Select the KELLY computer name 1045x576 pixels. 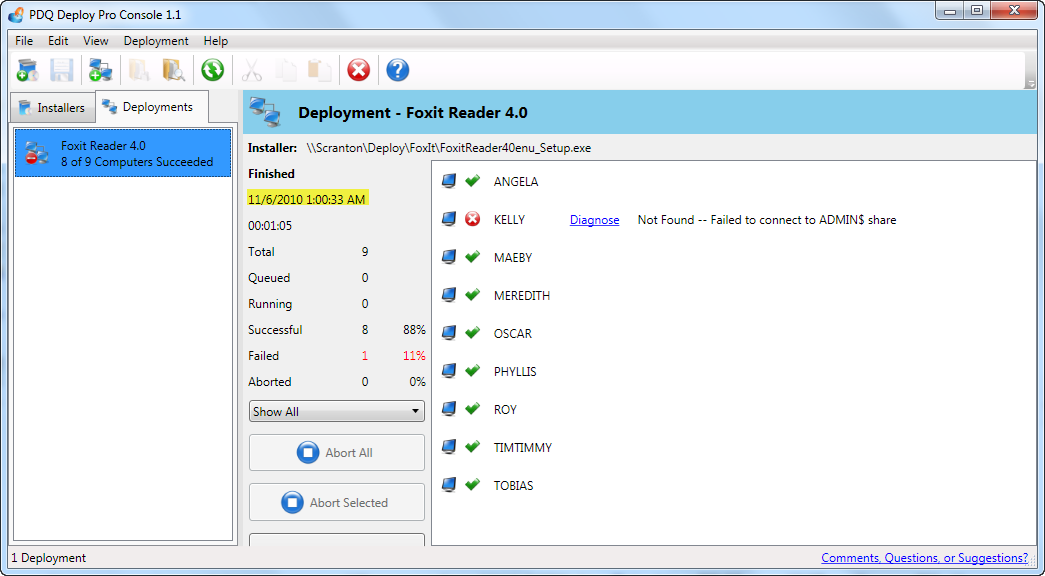tap(509, 219)
